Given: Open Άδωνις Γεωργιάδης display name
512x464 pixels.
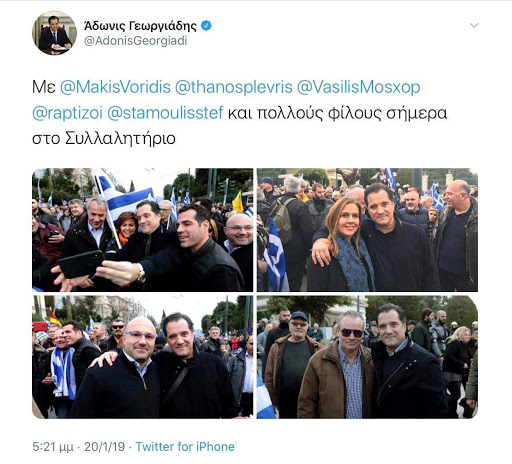Looking at the screenshot, I should click(x=140, y=25).
